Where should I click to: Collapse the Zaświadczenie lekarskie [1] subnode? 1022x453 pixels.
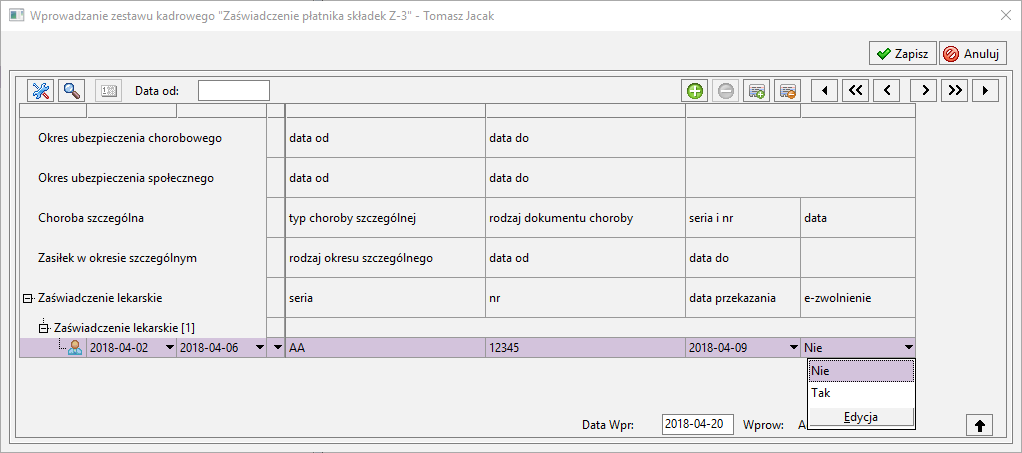coord(43,327)
